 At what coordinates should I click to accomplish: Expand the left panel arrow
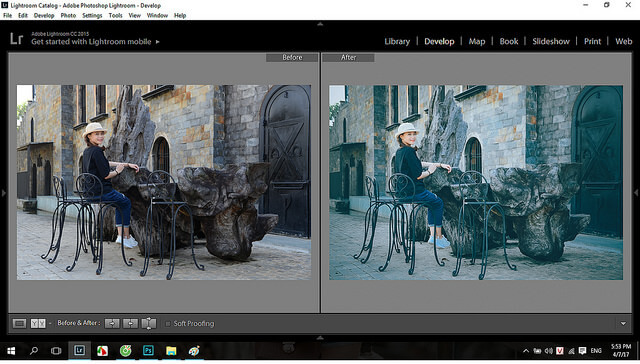3,193
